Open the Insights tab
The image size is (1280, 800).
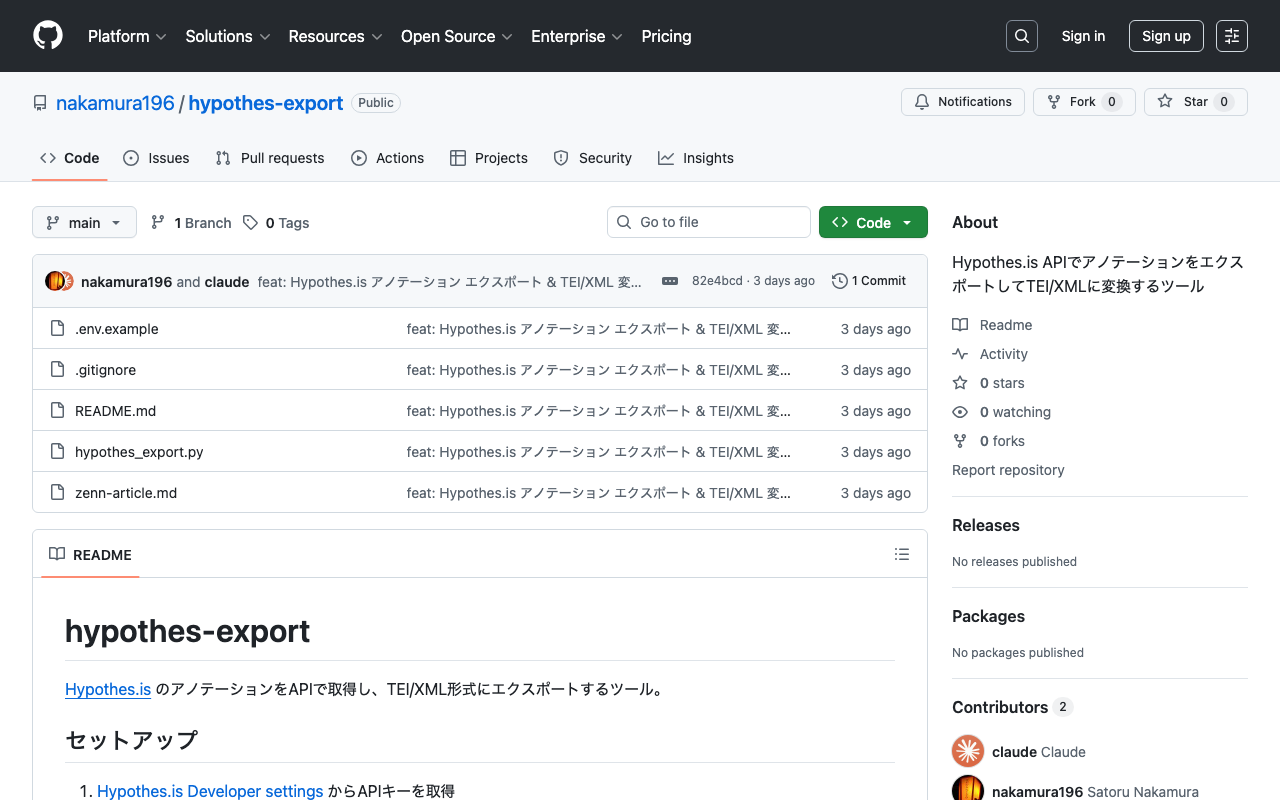click(695, 157)
